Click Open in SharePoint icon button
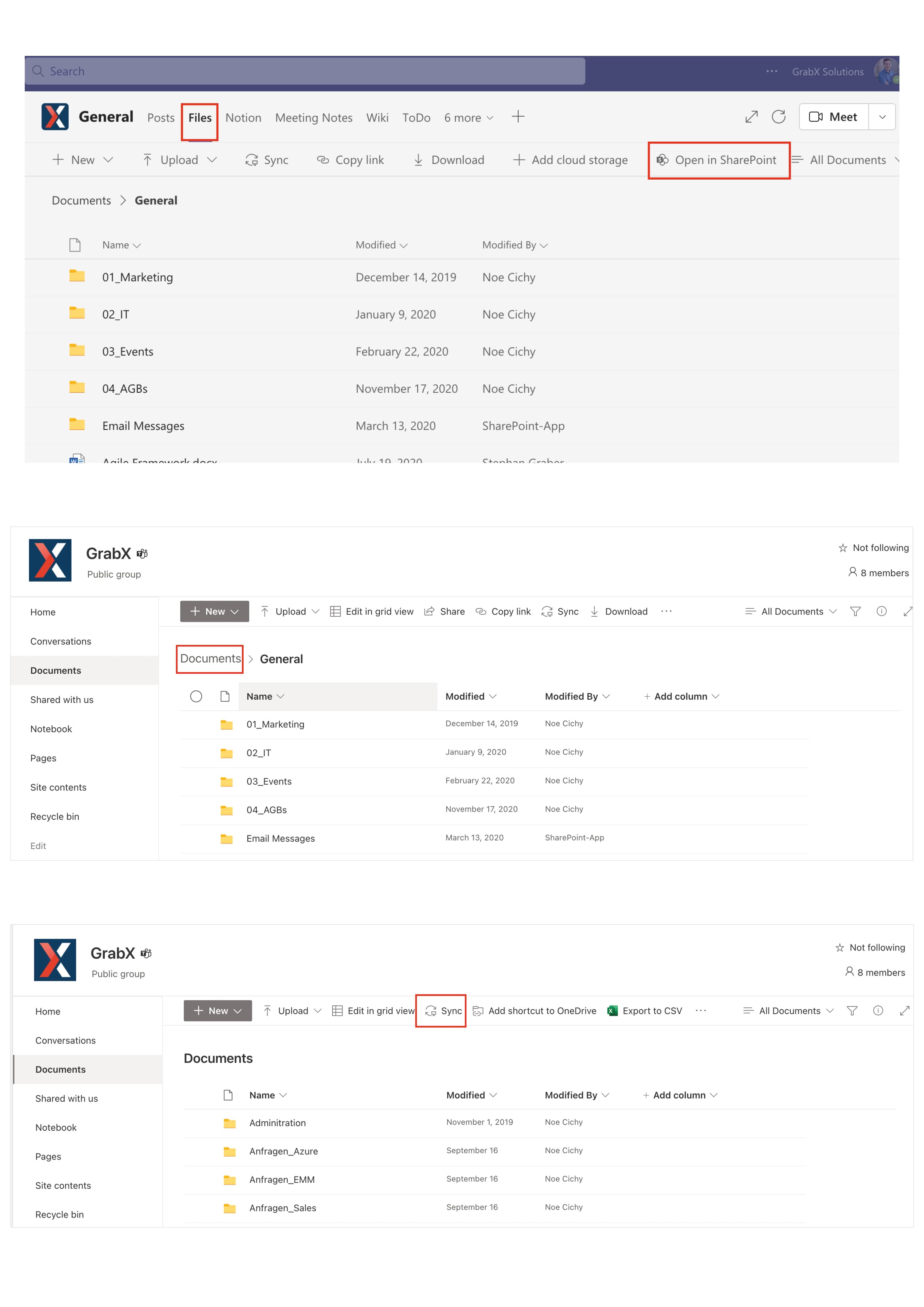The image size is (924, 1307). (x=718, y=160)
